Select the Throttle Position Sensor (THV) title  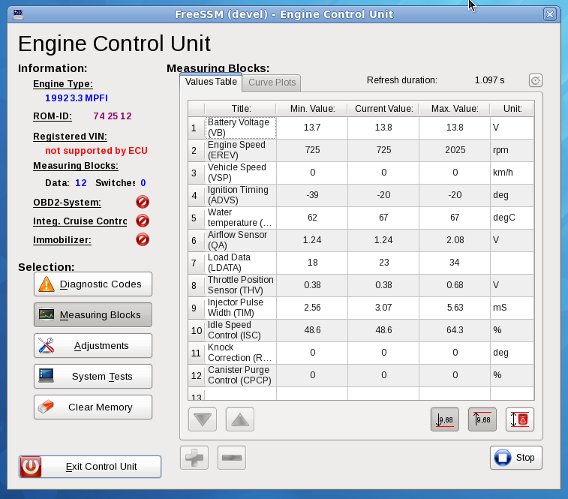[241, 285]
